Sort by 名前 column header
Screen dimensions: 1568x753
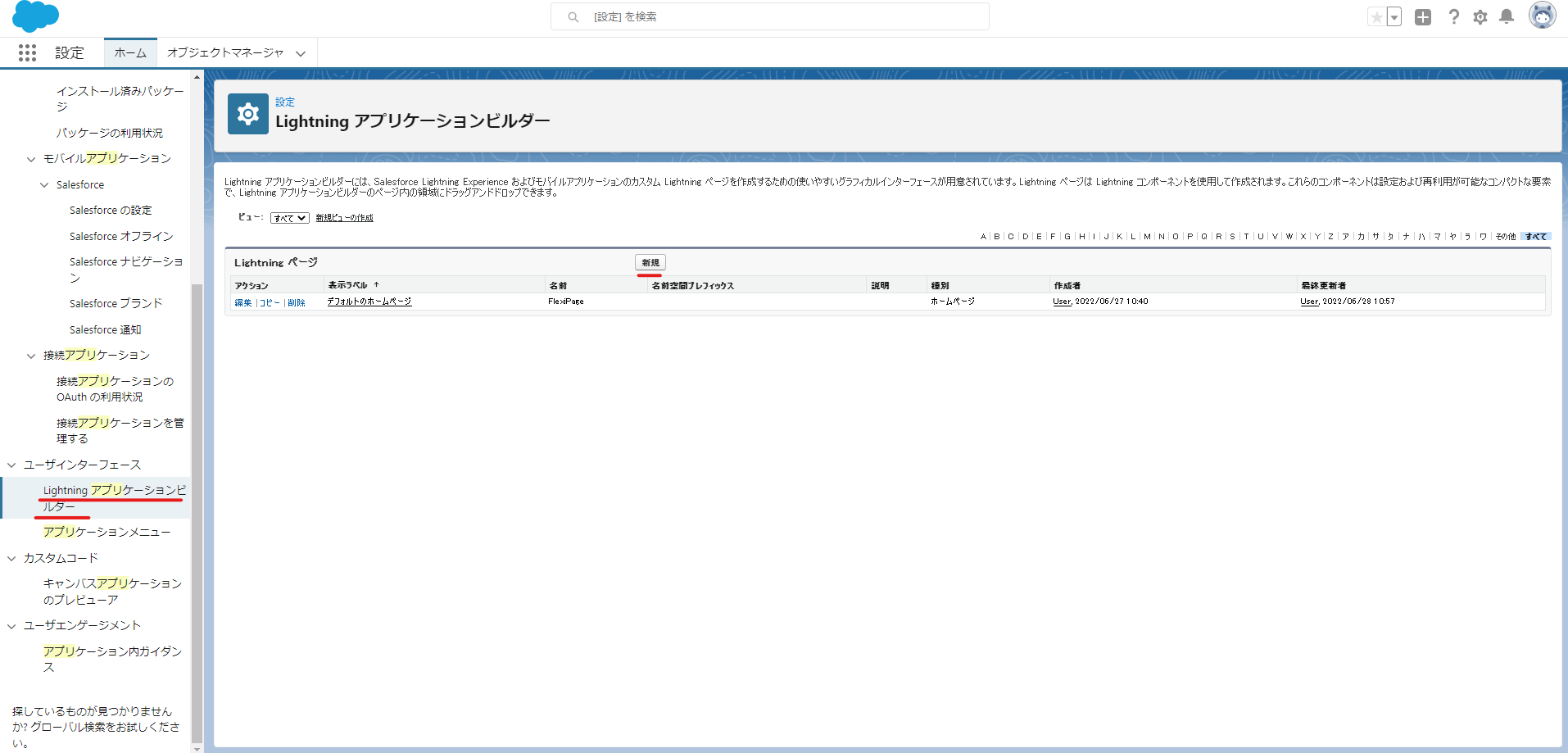pyautogui.click(x=558, y=286)
